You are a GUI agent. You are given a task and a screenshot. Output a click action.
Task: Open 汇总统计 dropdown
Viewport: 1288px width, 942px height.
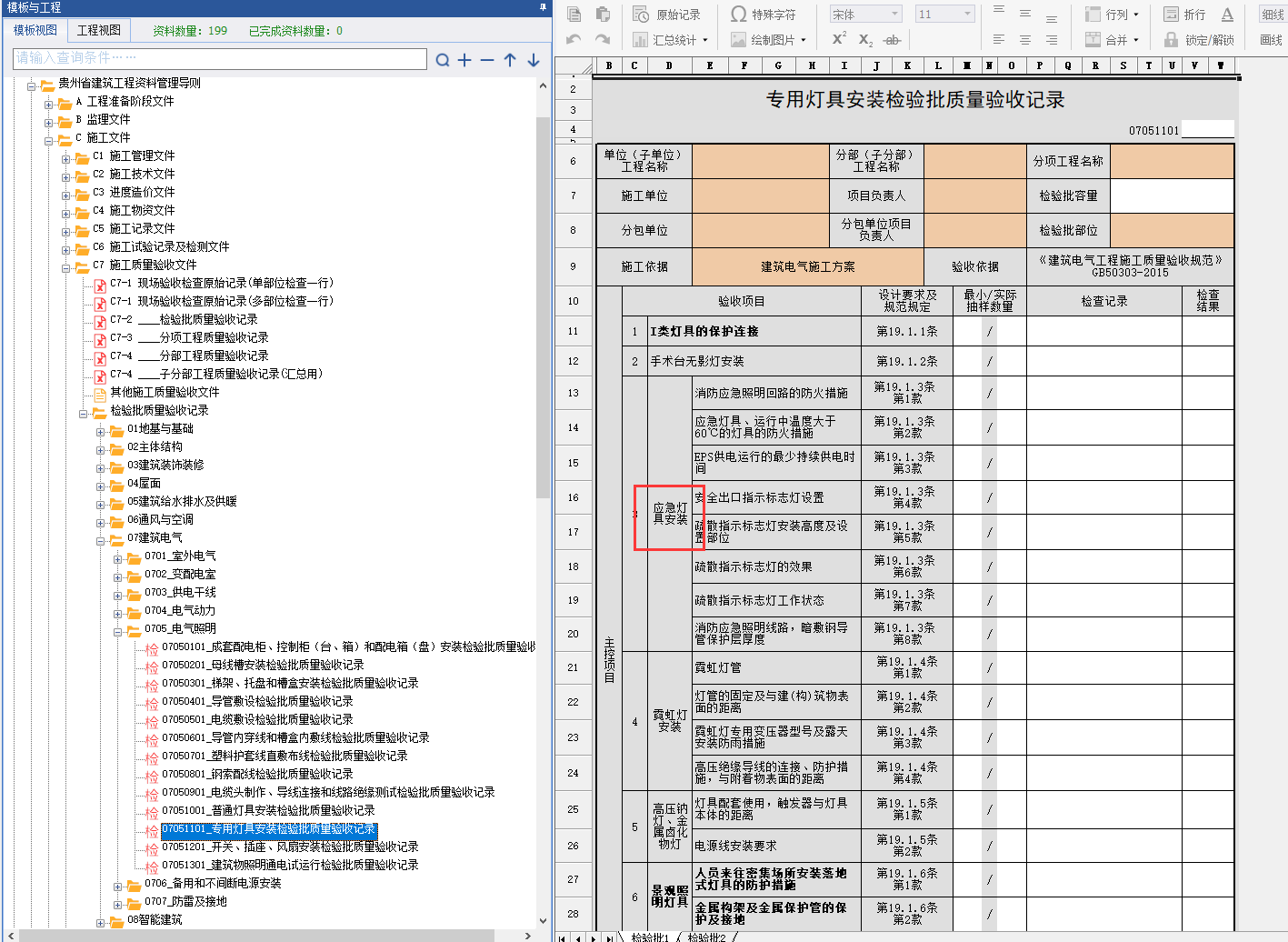coord(671,40)
